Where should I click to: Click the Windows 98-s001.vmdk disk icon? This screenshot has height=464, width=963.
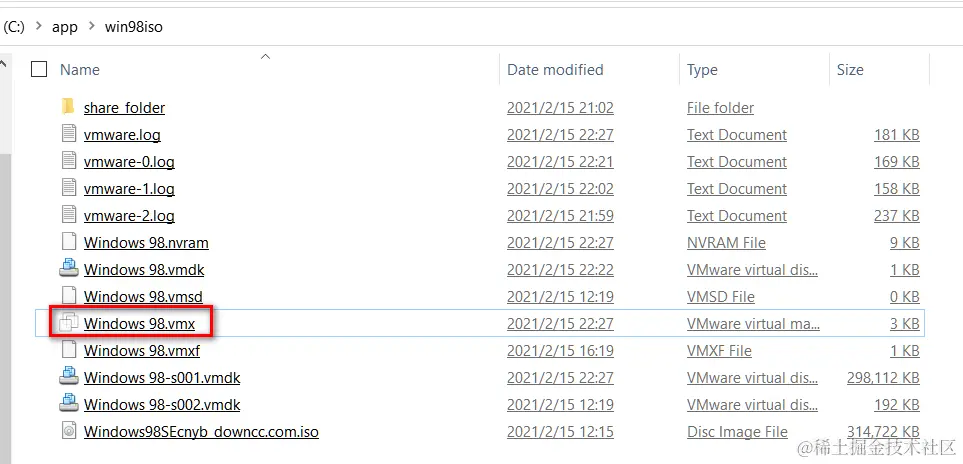69,377
